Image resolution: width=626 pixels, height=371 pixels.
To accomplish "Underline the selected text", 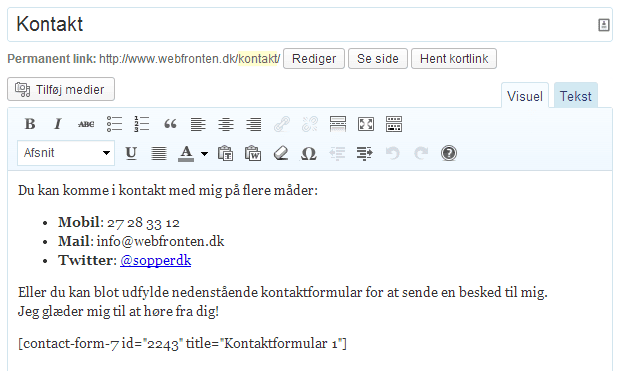I will (131, 153).
